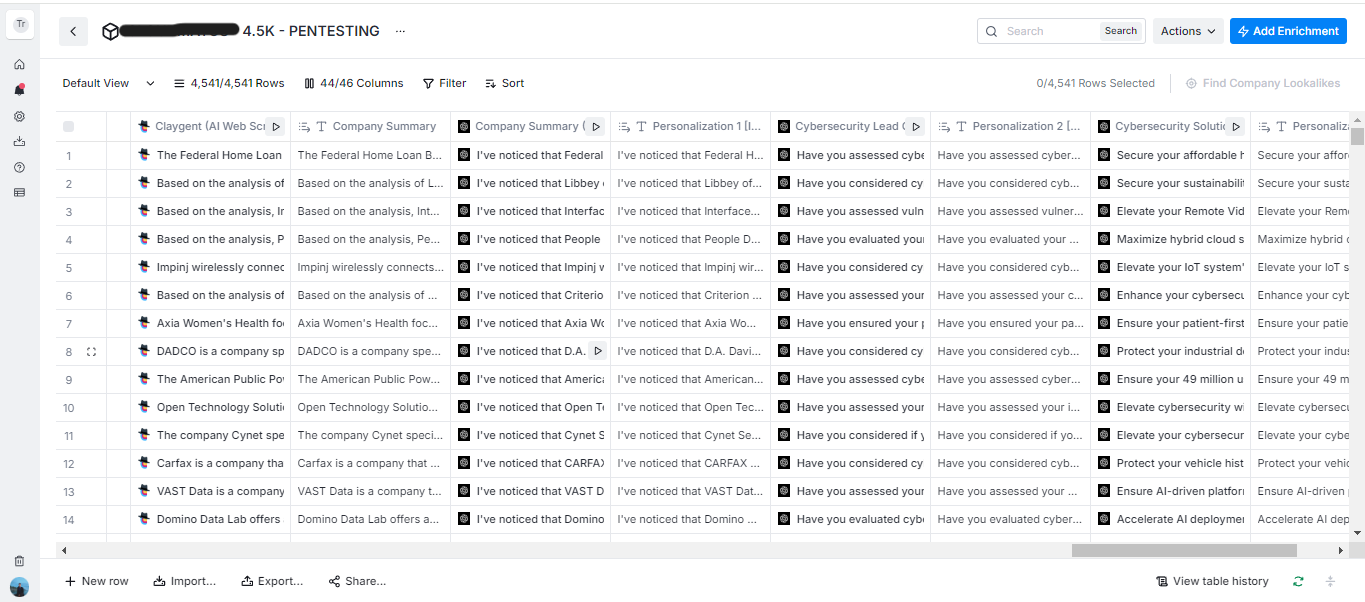Screen dimensions: 1365x602
Task: Select the 'I've noticed that Libbey of...' personalization cell
Action: coord(690,183)
